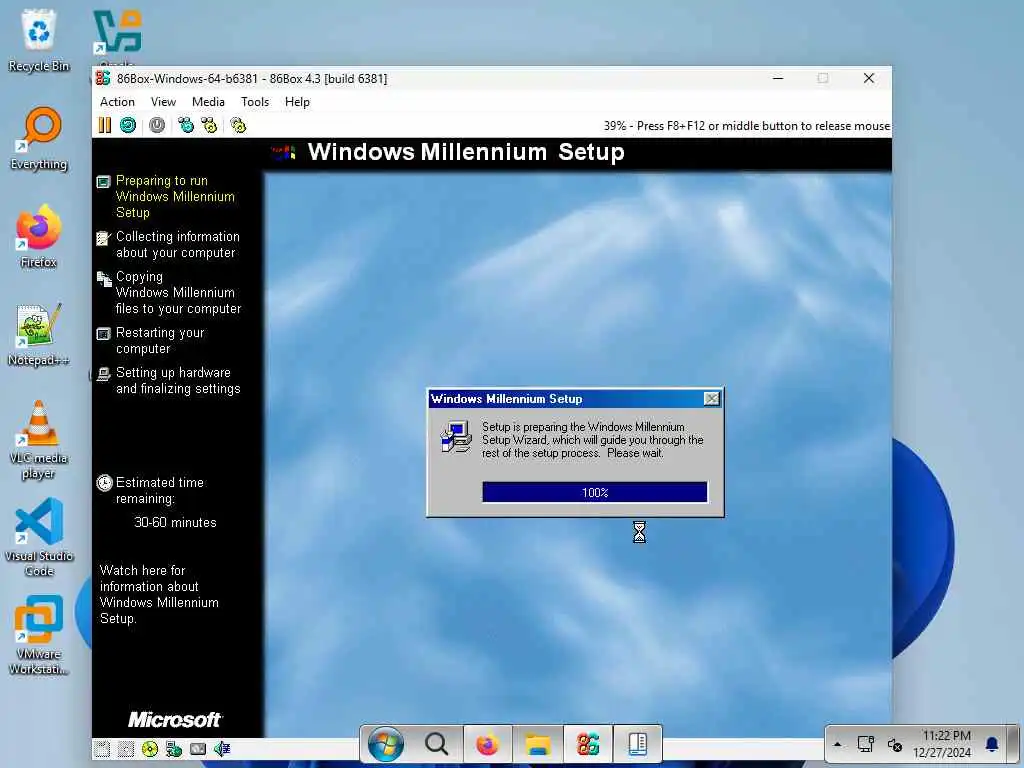
Task: Open File Explorer from the taskbar
Action: tap(538, 744)
